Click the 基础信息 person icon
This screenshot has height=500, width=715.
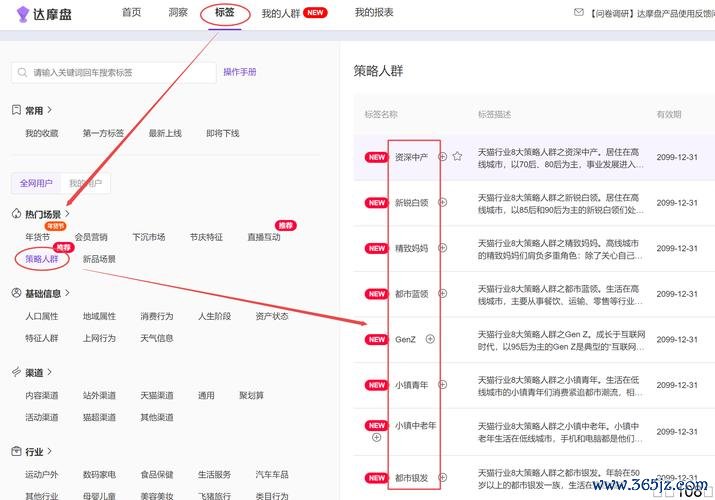coord(16,293)
